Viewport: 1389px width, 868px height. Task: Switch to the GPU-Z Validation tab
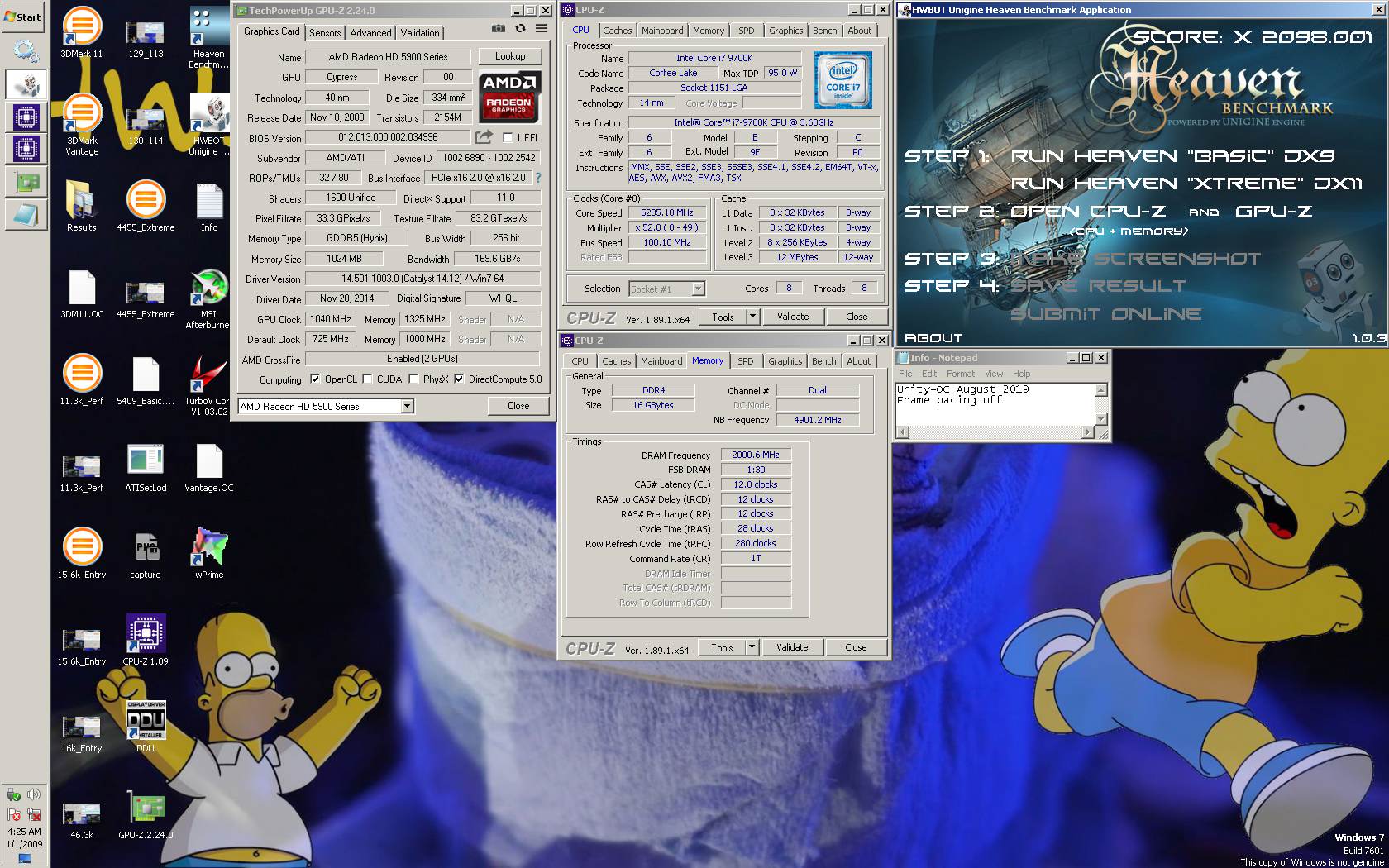(x=420, y=32)
